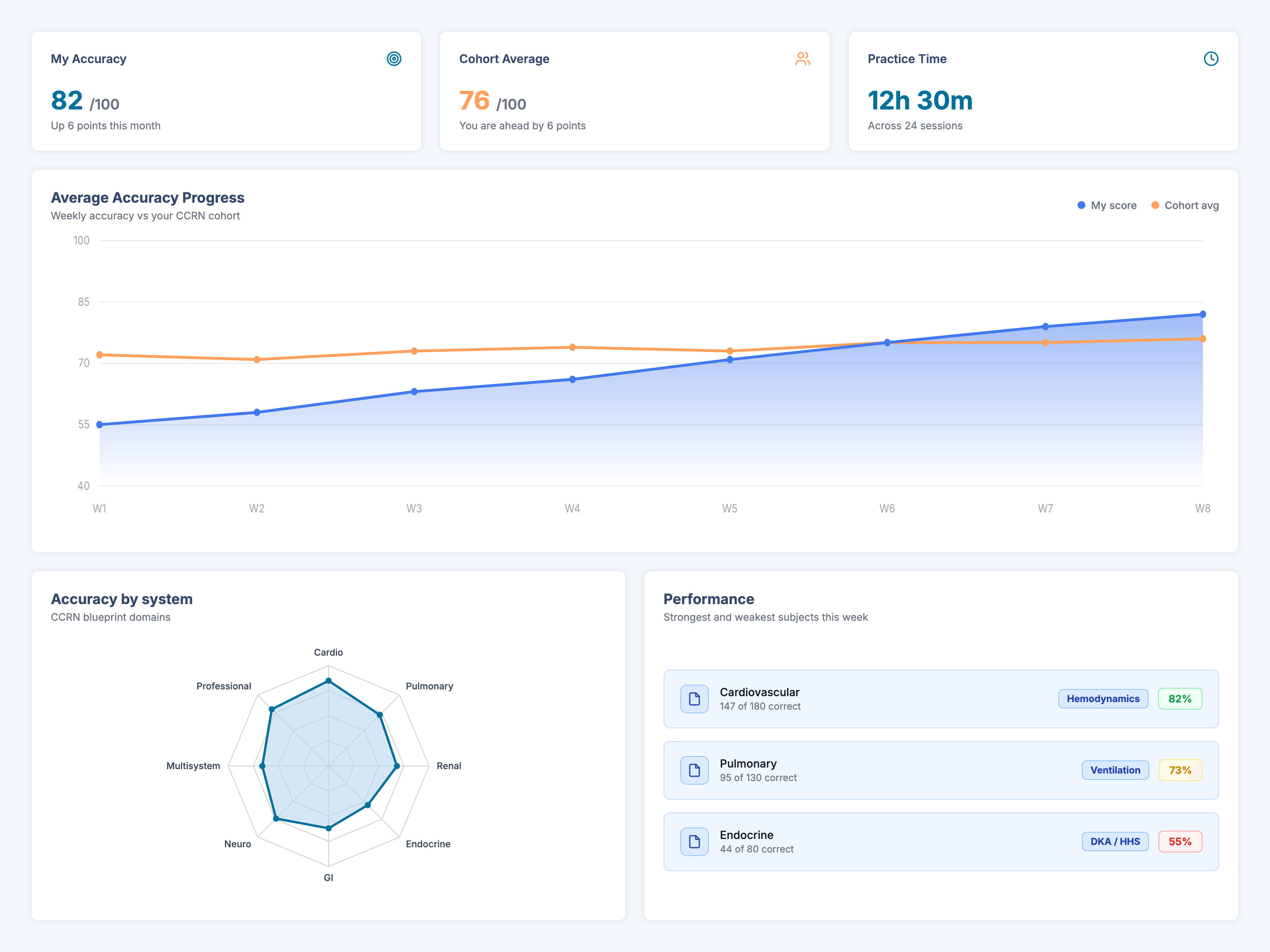Click the 55% score badge
Viewport: 1270px width, 952px height.
coord(1180,841)
